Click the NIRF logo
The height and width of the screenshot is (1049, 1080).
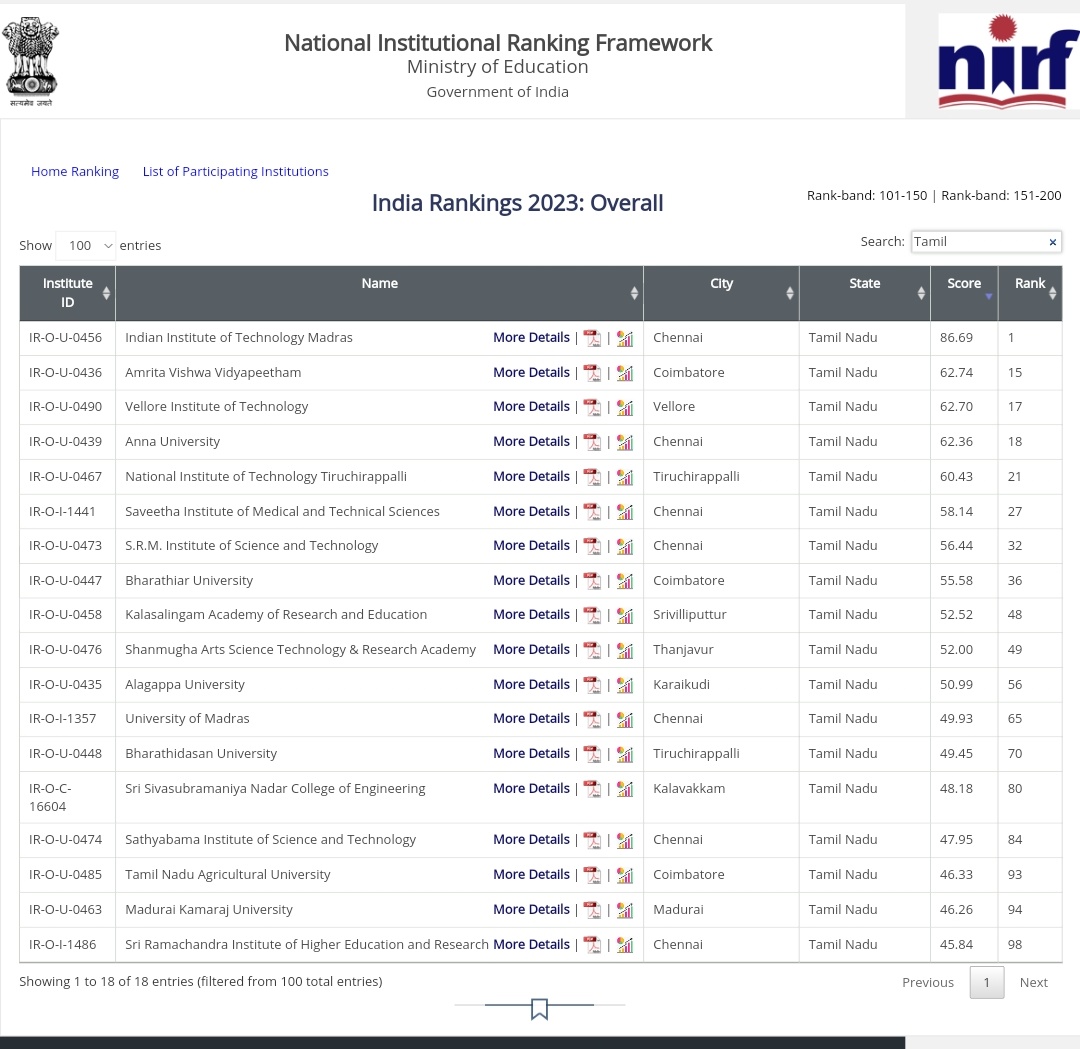point(1008,62)
